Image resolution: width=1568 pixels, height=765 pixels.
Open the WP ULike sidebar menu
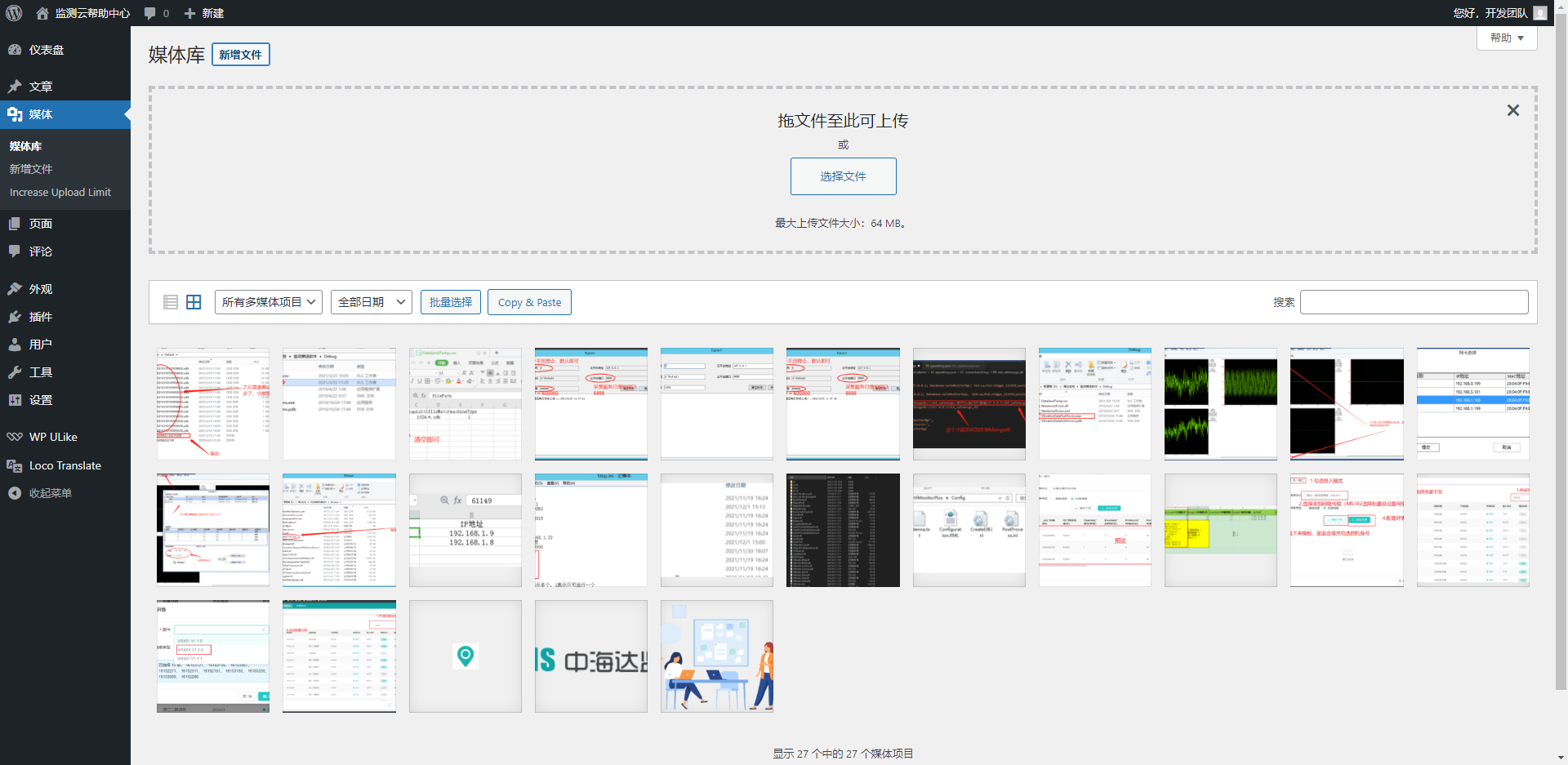pyautogui.click(x=52, y=437)
